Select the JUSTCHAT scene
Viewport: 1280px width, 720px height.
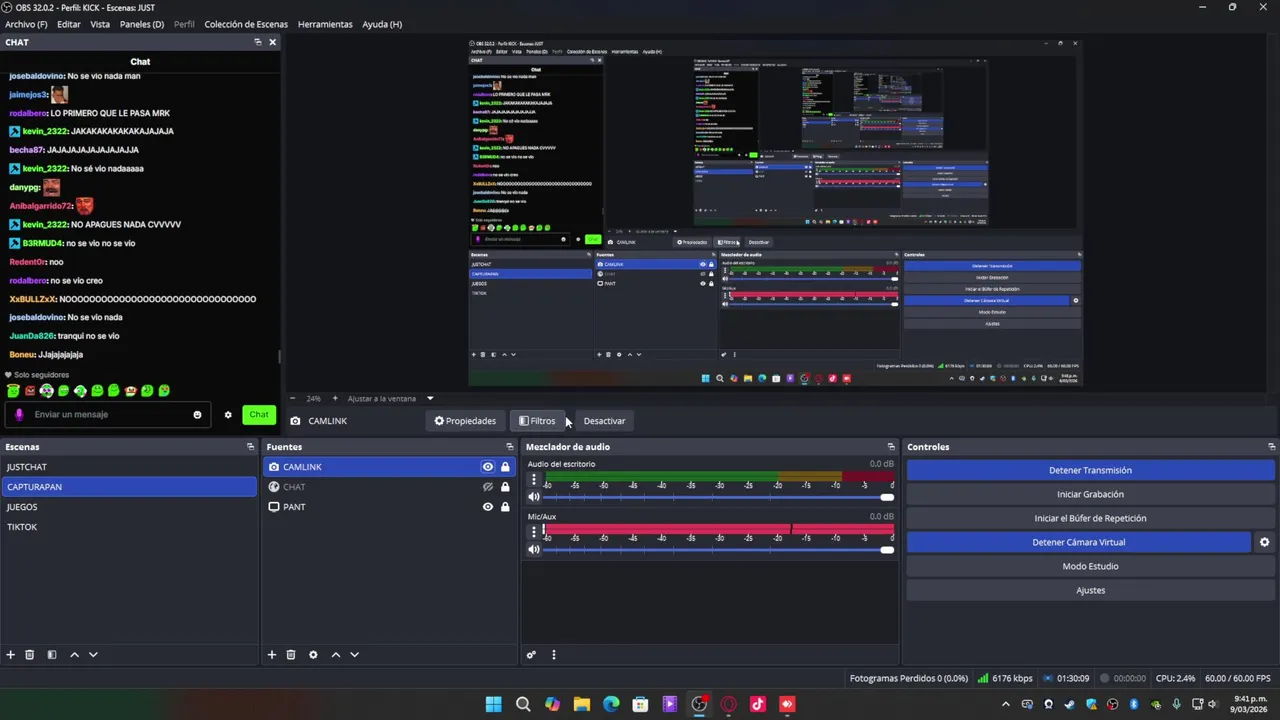[x=129, y=467]
